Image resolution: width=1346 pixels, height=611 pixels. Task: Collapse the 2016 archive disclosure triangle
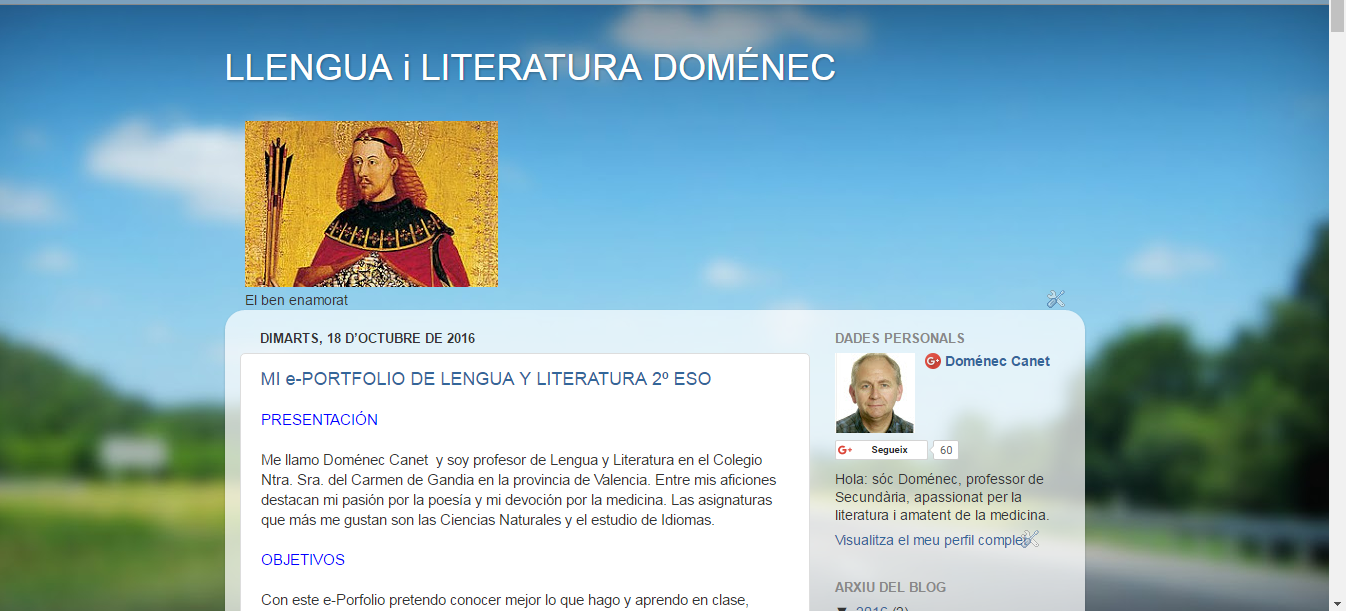coord(840,607)
